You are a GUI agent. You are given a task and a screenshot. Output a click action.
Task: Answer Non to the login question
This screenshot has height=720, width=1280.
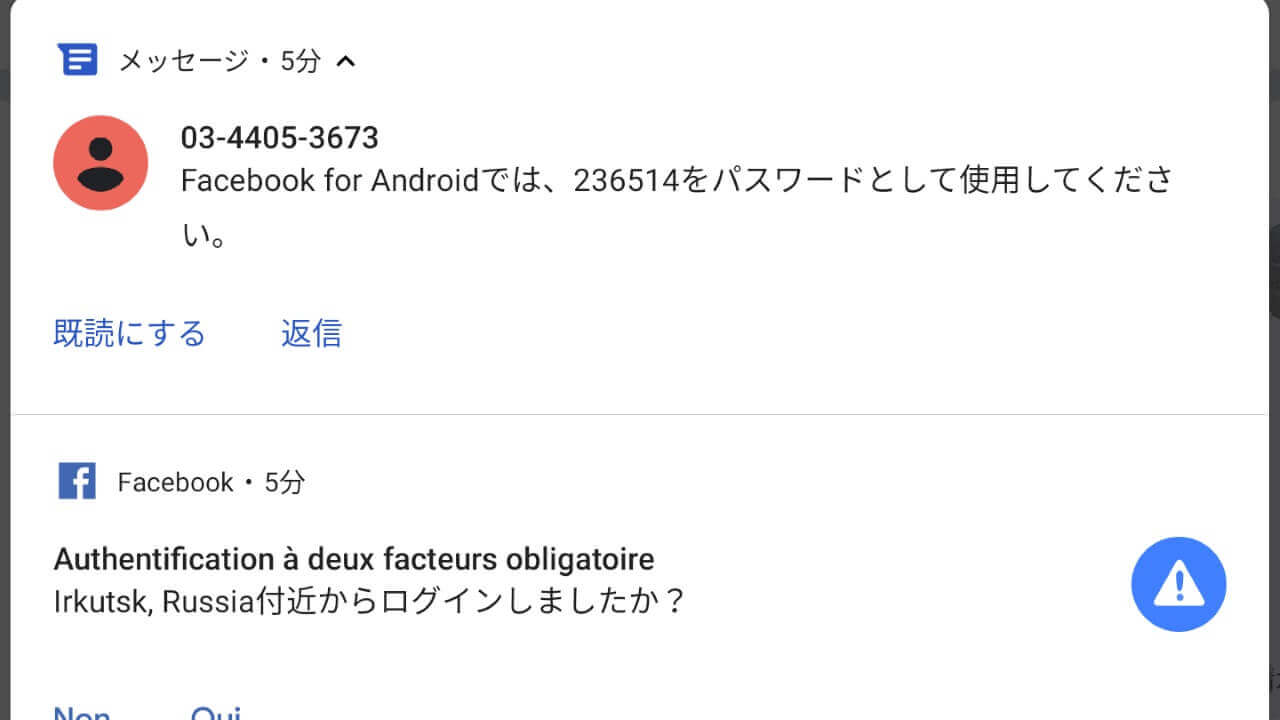pos(82,712)
